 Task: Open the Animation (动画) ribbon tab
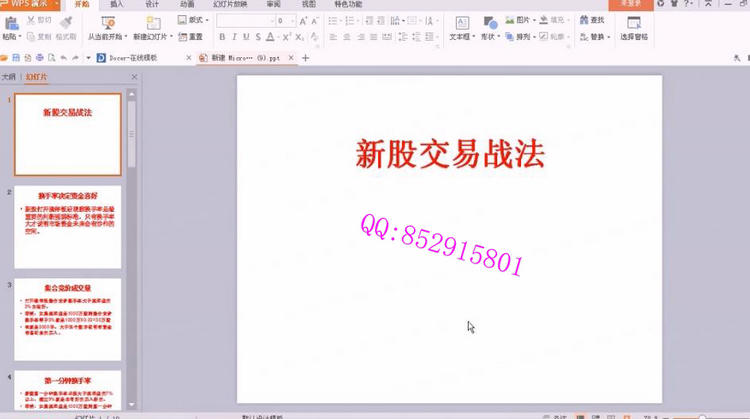point(187,4)
